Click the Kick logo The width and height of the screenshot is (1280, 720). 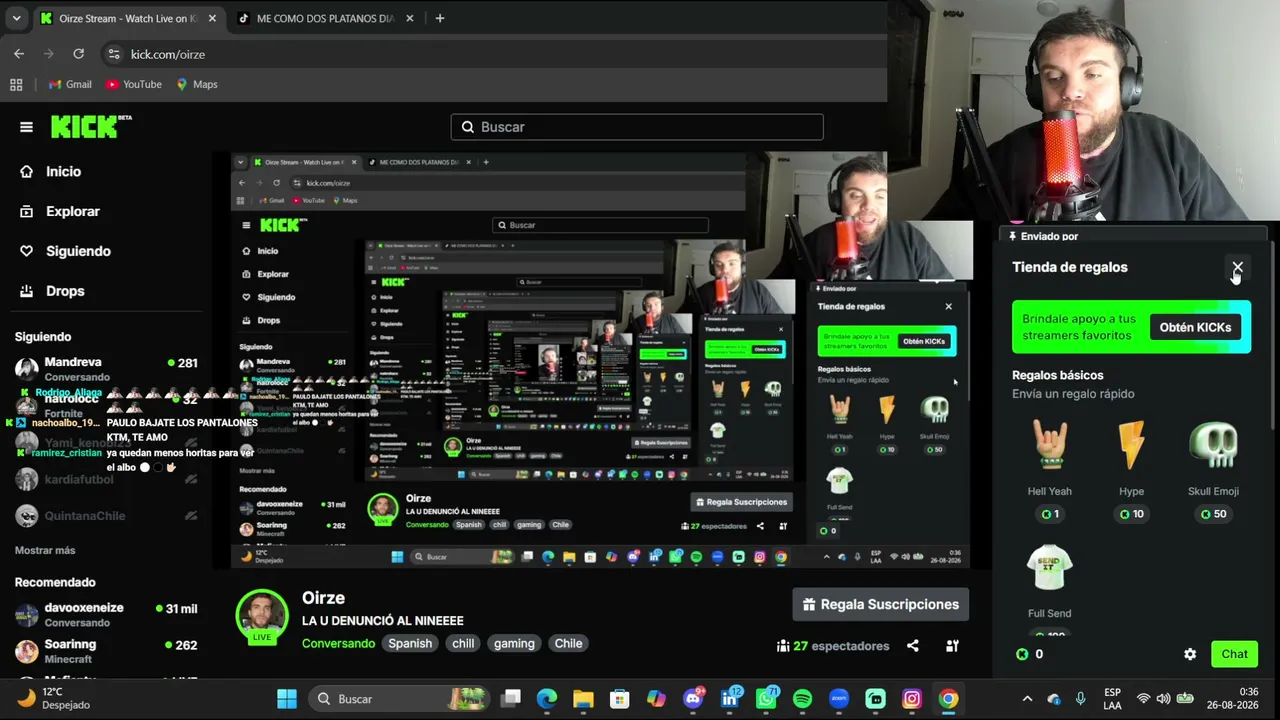[x=91, y=126]
